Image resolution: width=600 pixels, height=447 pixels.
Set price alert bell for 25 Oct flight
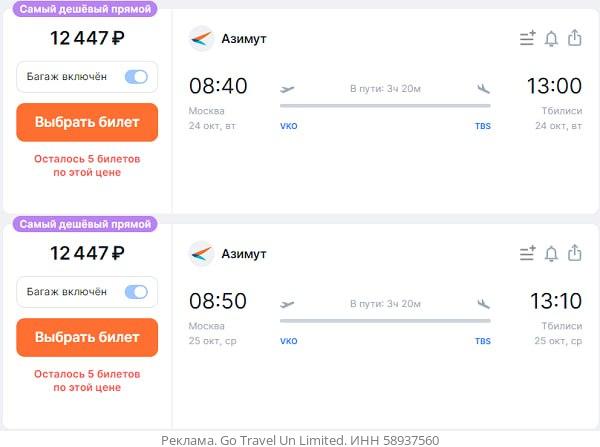[x=551, y=254]
